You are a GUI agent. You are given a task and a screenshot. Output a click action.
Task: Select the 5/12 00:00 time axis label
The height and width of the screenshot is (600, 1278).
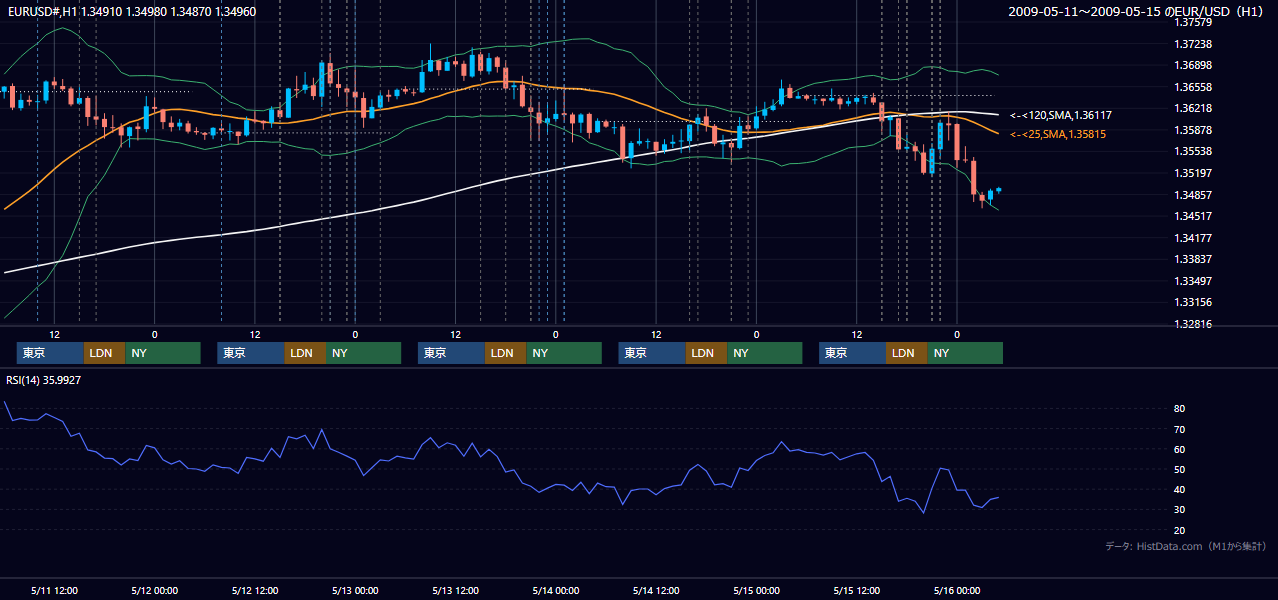pos(154,591)
